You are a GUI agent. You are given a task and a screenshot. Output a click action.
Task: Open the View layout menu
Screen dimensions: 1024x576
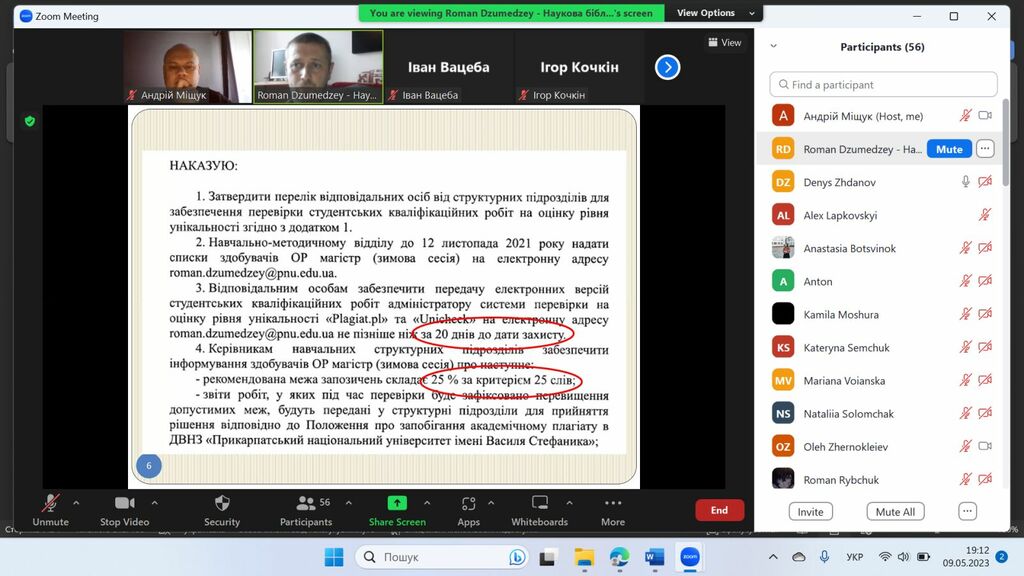click(725, 43)
